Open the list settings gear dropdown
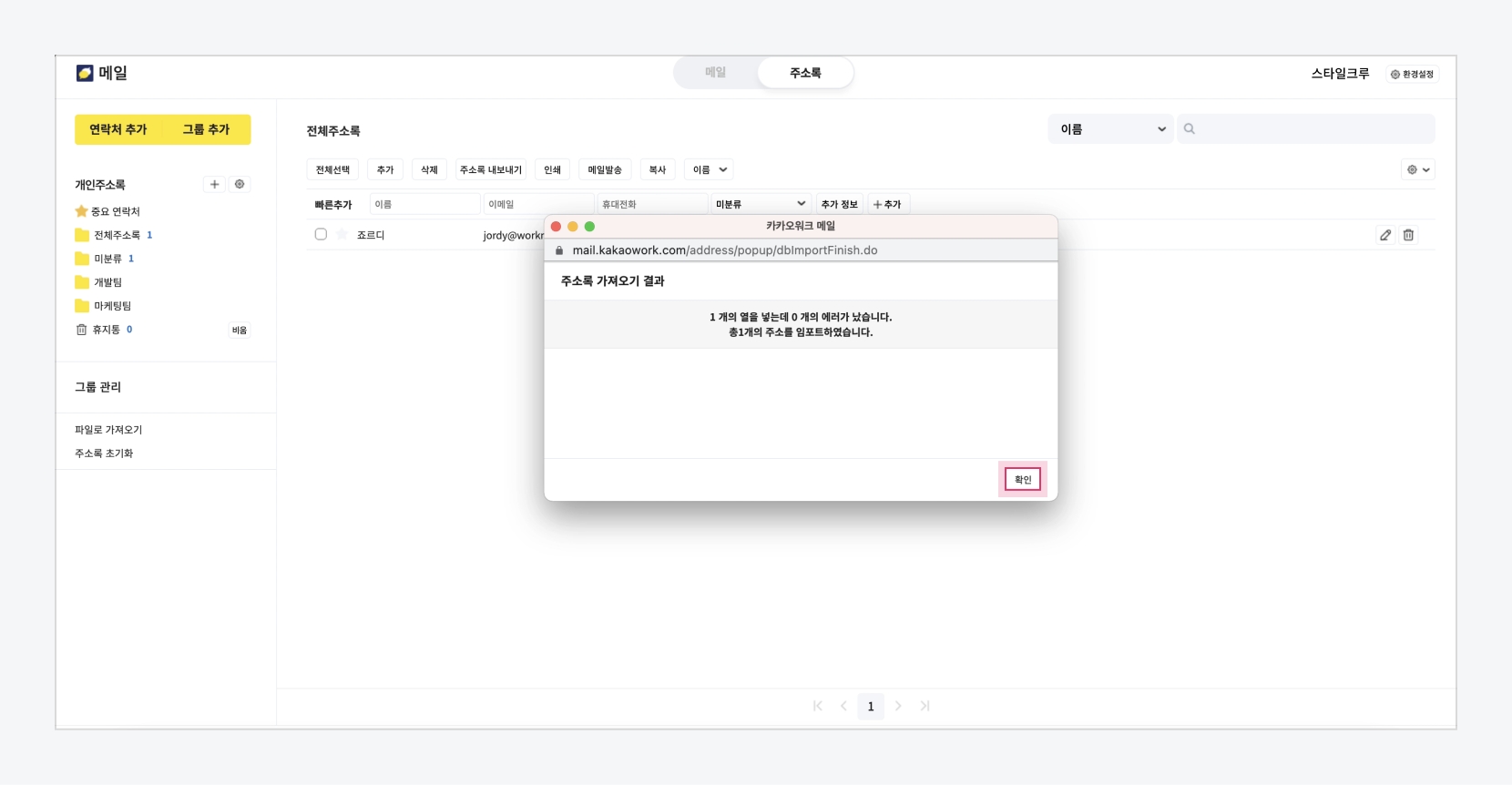This screenshot has width=1512, height=785. click(1417, 169)
